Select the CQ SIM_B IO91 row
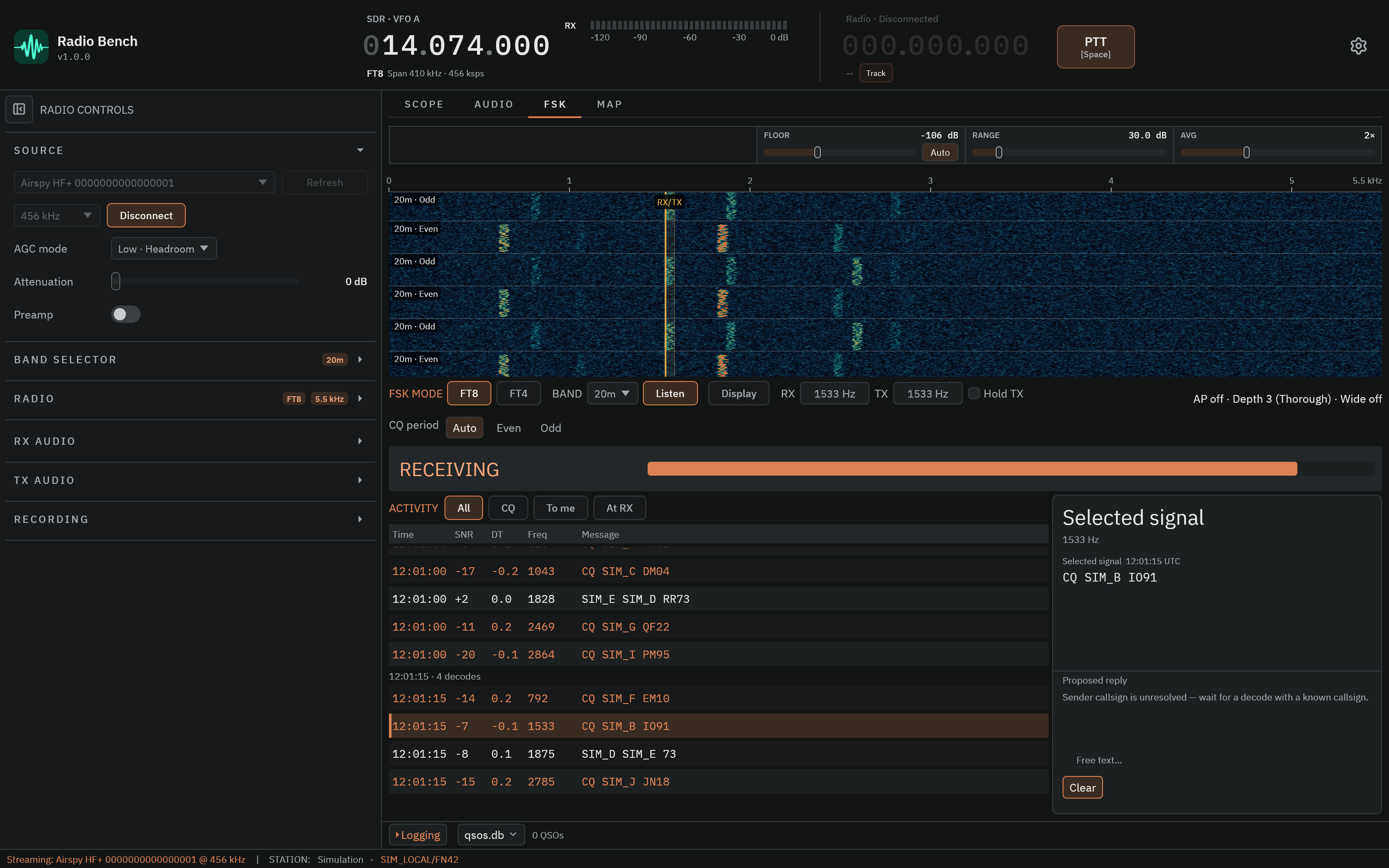This screenshot has height=868, width=1389. pos(718,726)
